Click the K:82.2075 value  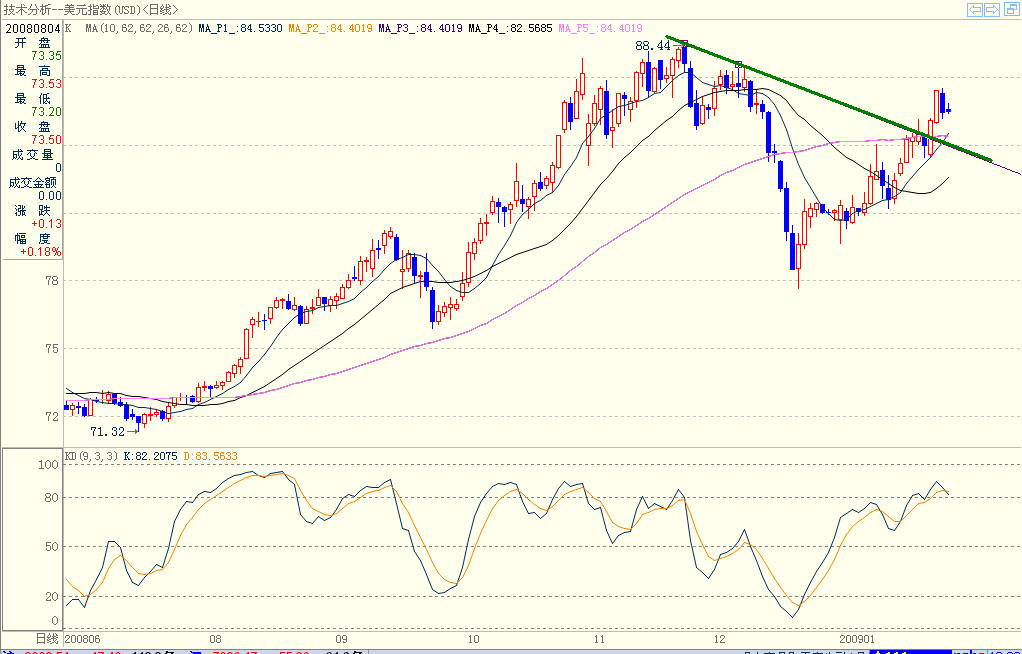click(x=150, y=456)
